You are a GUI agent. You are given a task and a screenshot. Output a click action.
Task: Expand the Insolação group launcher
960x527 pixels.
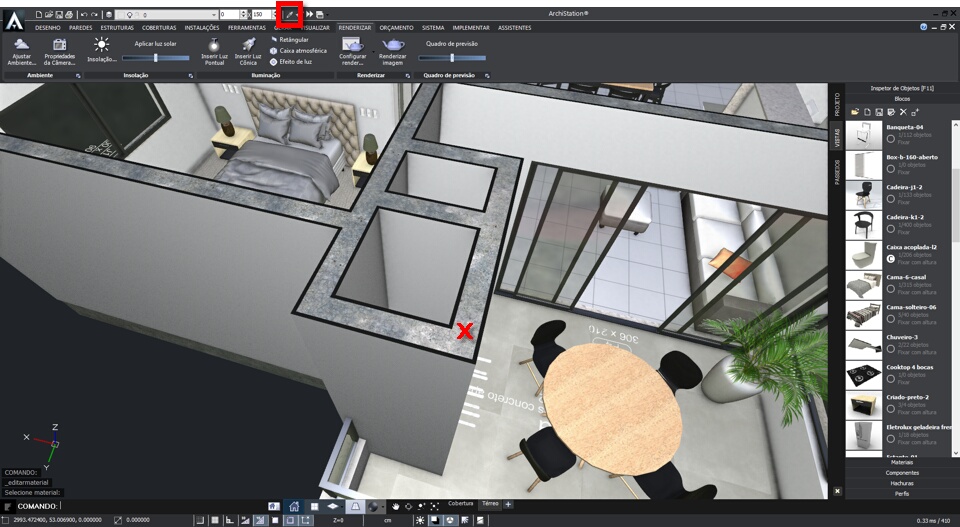191,75
